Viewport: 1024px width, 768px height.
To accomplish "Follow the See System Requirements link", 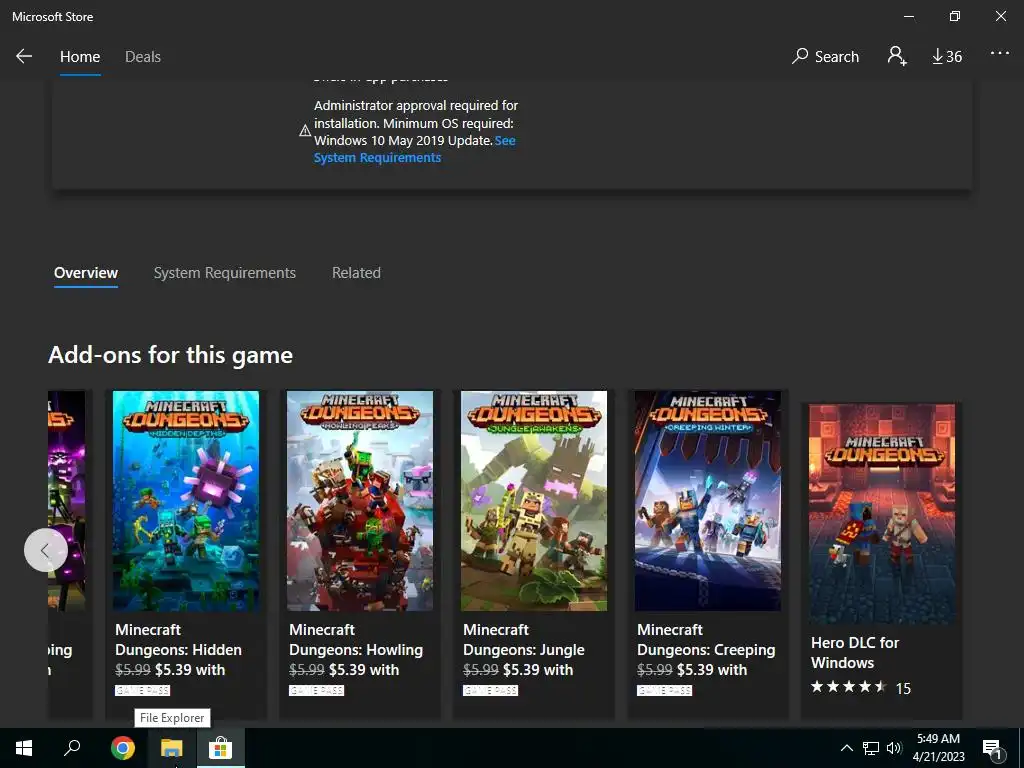I will 414,149.
